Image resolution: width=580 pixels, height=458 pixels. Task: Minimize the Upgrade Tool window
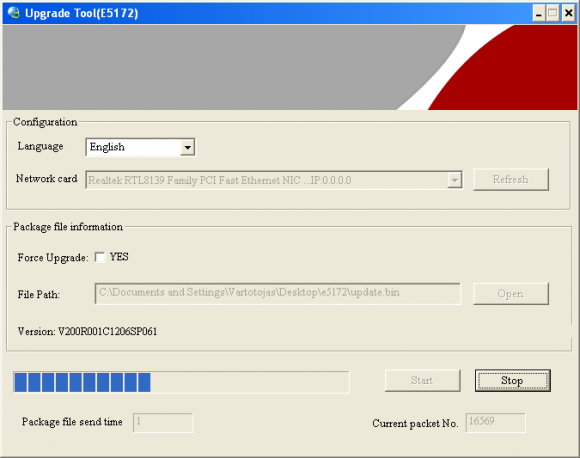click(539, 14)
